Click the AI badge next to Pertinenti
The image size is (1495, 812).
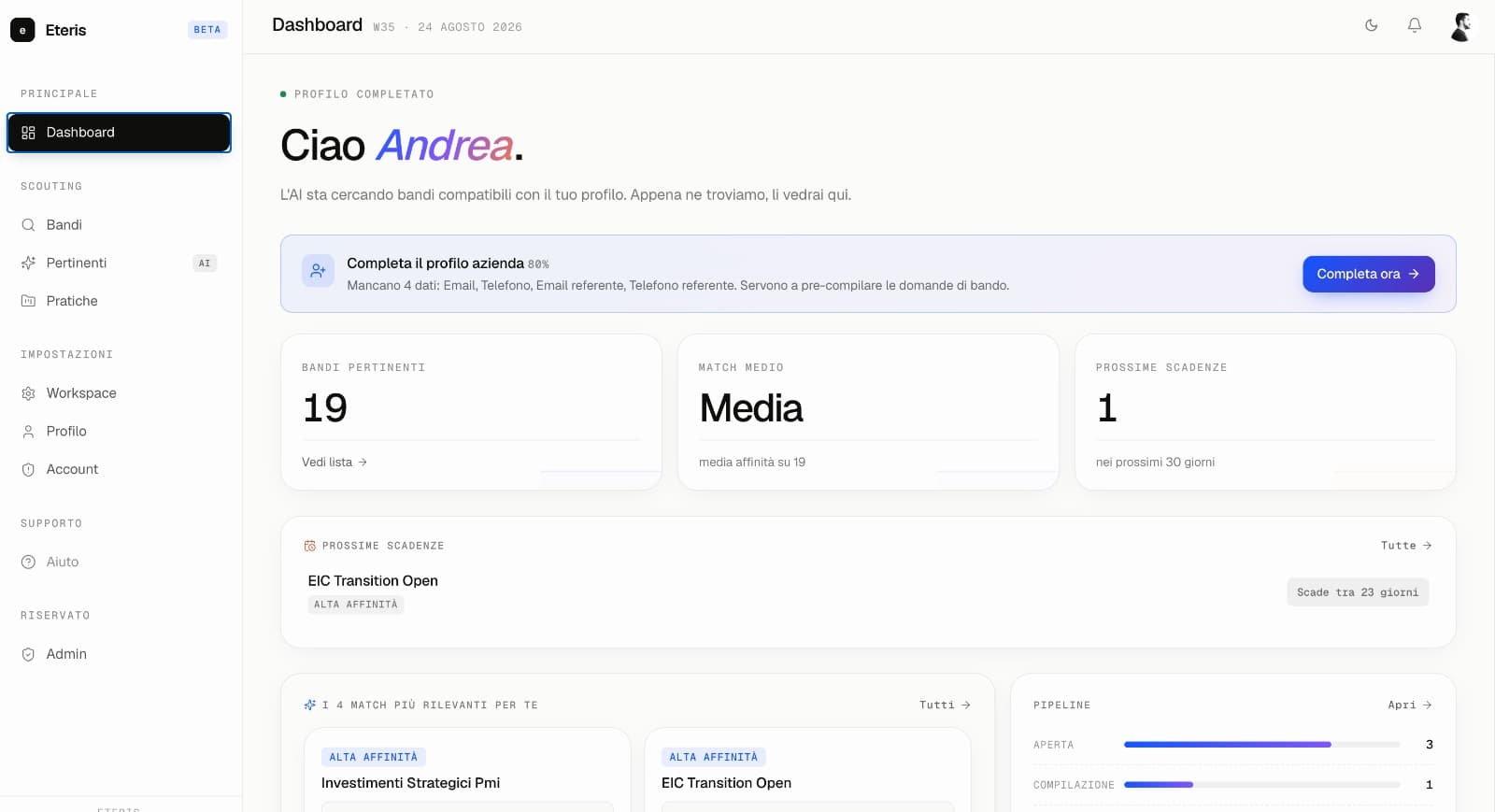205,264
